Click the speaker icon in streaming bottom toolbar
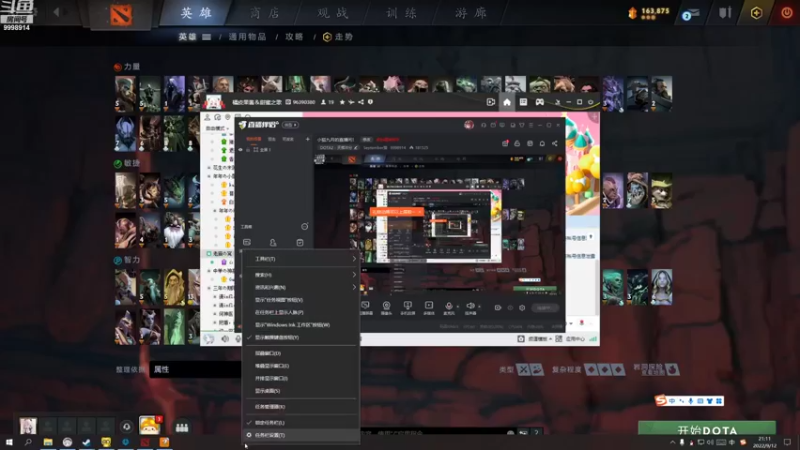 [x=470, y=306]
